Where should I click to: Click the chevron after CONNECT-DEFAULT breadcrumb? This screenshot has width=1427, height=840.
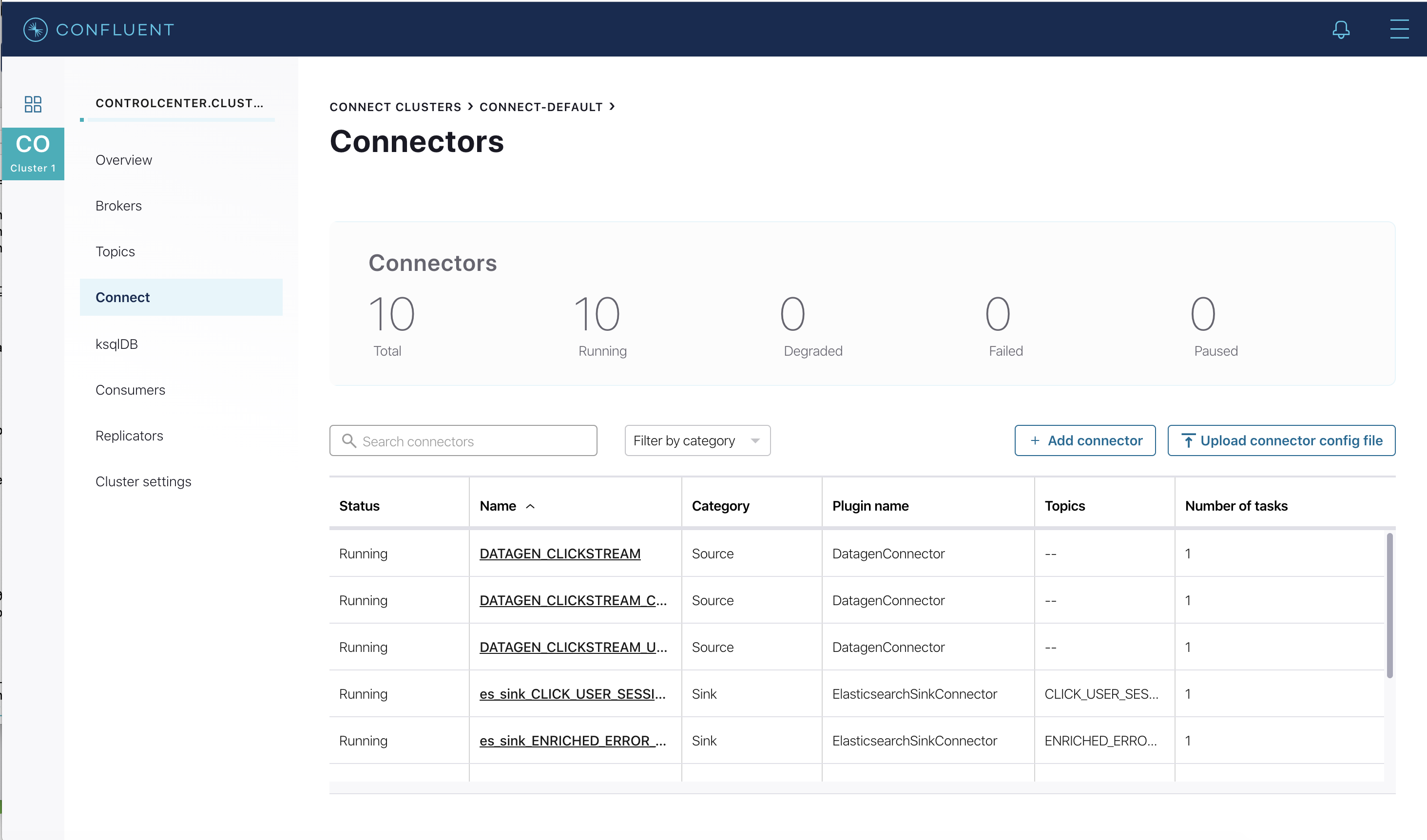(612, 106)
